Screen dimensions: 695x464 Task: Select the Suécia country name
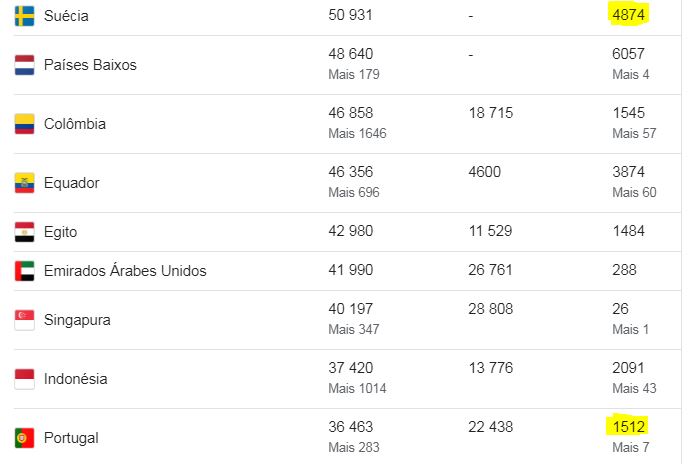coord(66,16)
